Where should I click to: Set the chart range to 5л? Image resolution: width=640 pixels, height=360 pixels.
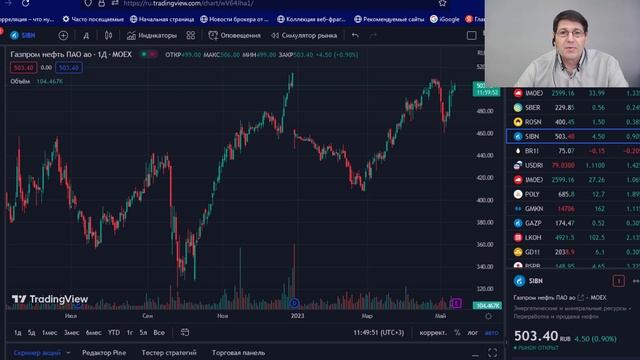coord(143,333)
